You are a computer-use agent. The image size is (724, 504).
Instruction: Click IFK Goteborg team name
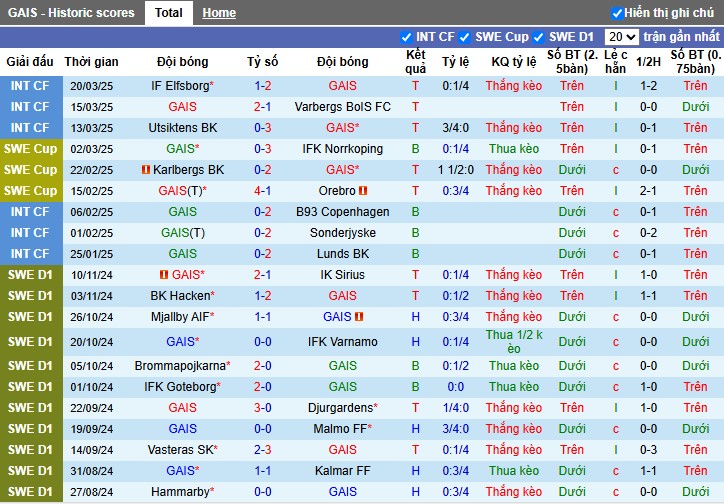(180, 387)
